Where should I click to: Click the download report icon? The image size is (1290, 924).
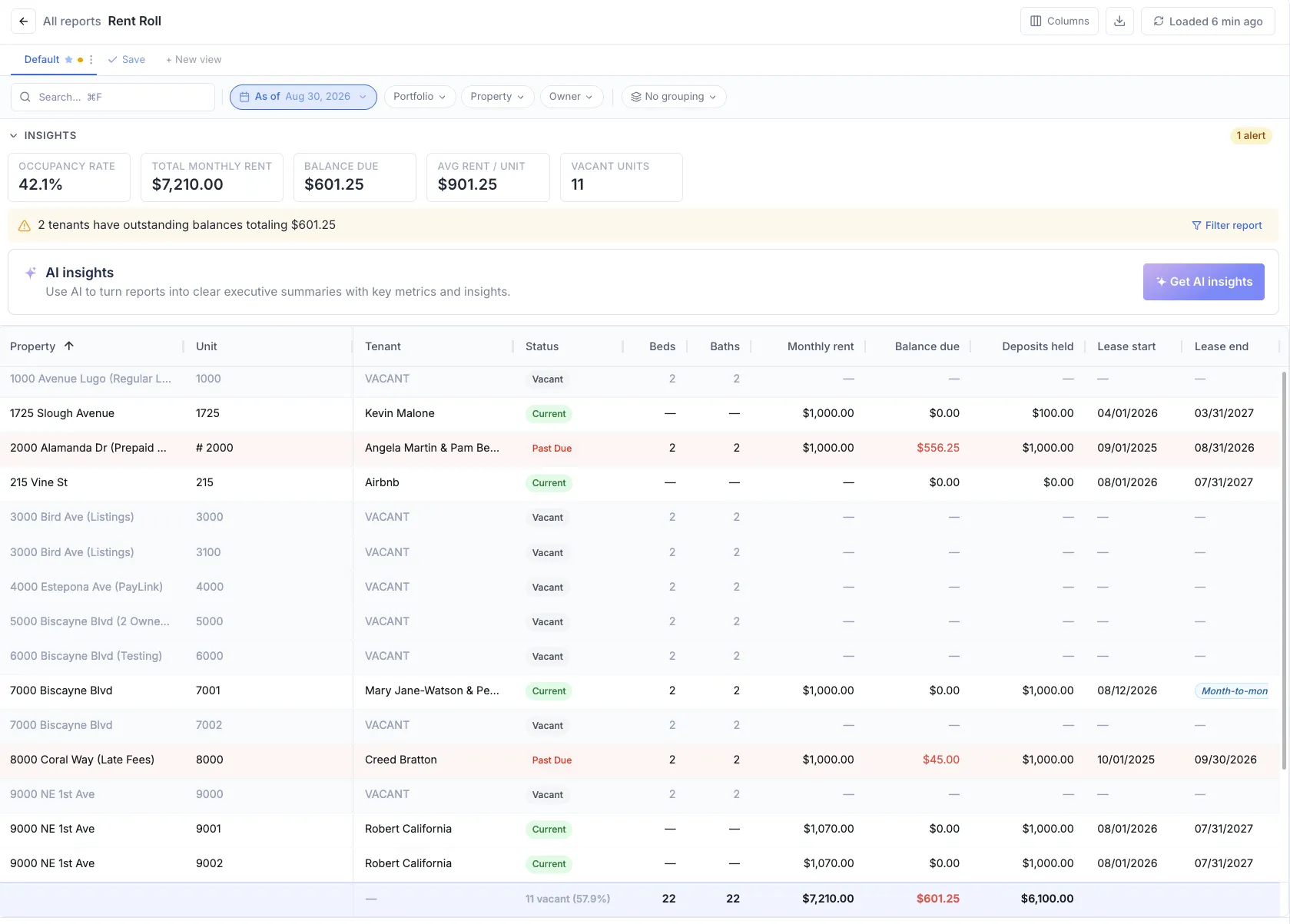[1119, 22]
